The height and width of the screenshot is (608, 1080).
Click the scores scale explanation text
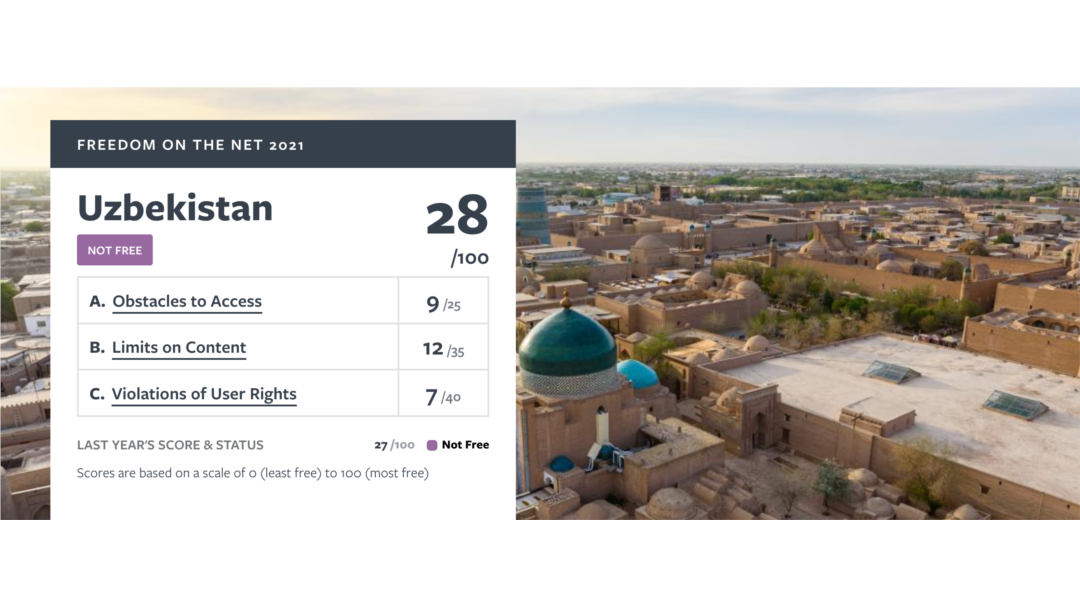coord(253,473)
